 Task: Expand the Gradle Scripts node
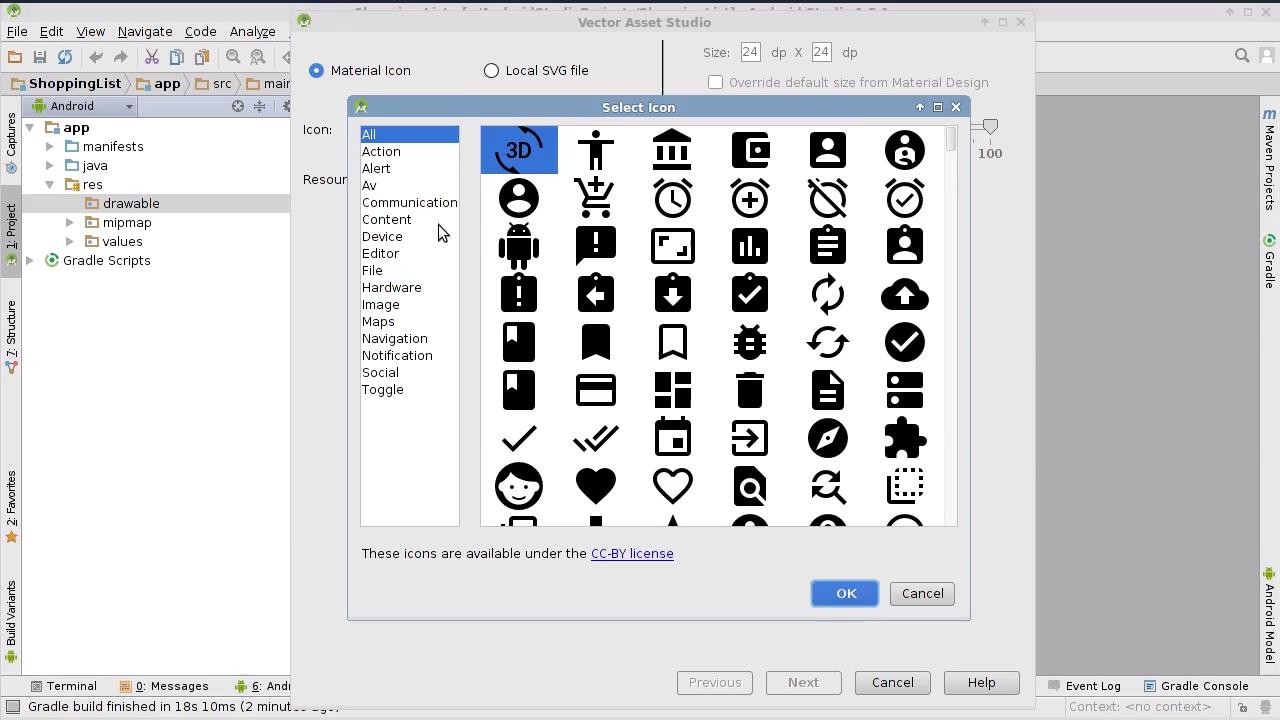click(29, 260)
